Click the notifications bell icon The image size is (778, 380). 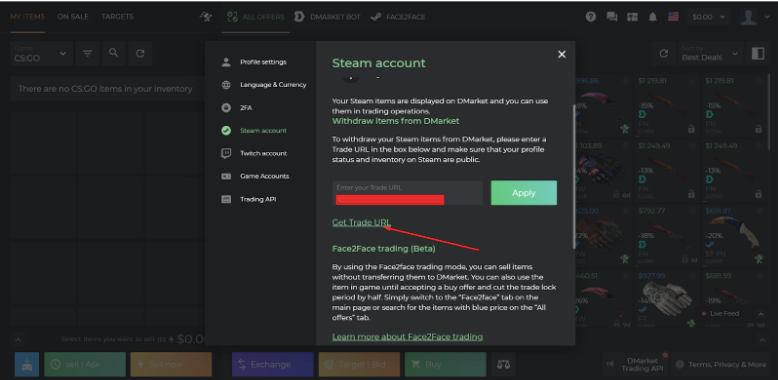[x=652, y=17]
